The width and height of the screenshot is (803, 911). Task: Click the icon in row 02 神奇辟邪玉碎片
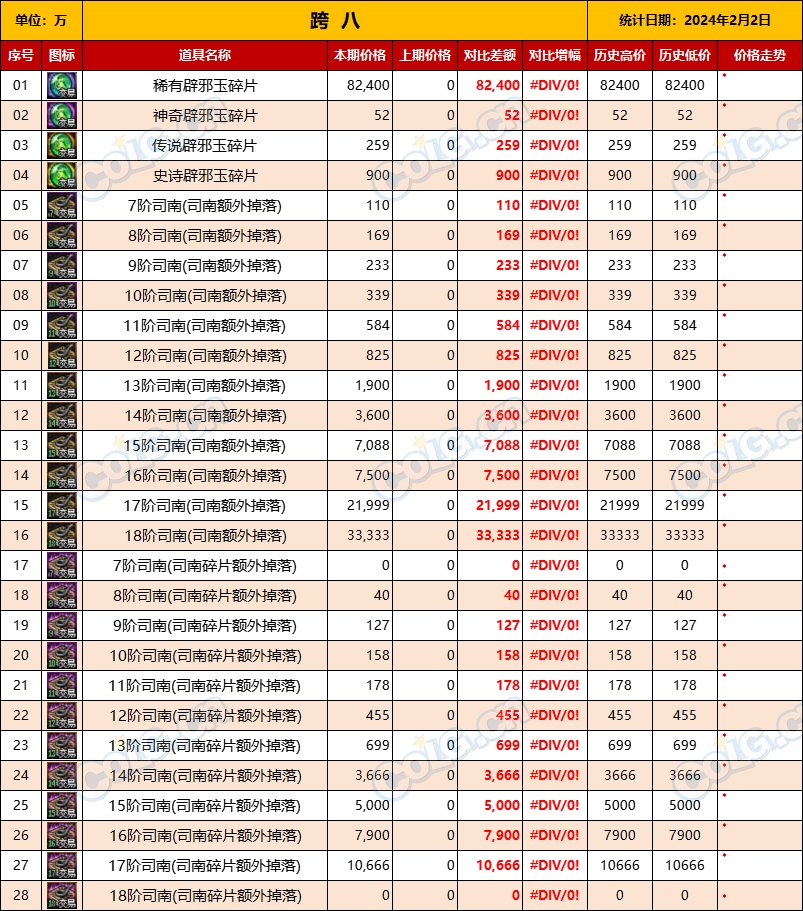(x=62, y=116)
